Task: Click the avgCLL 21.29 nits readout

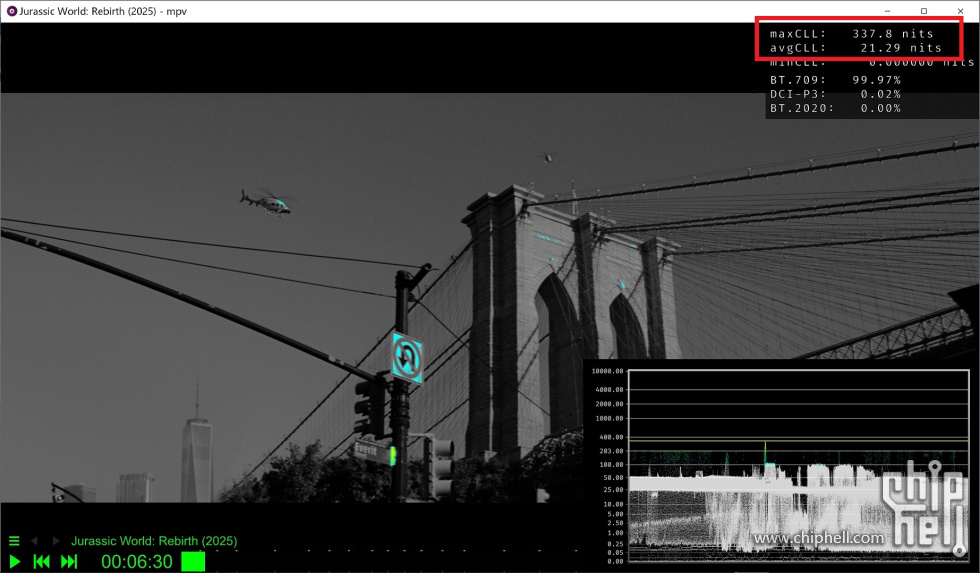Action: pos(855,47)
